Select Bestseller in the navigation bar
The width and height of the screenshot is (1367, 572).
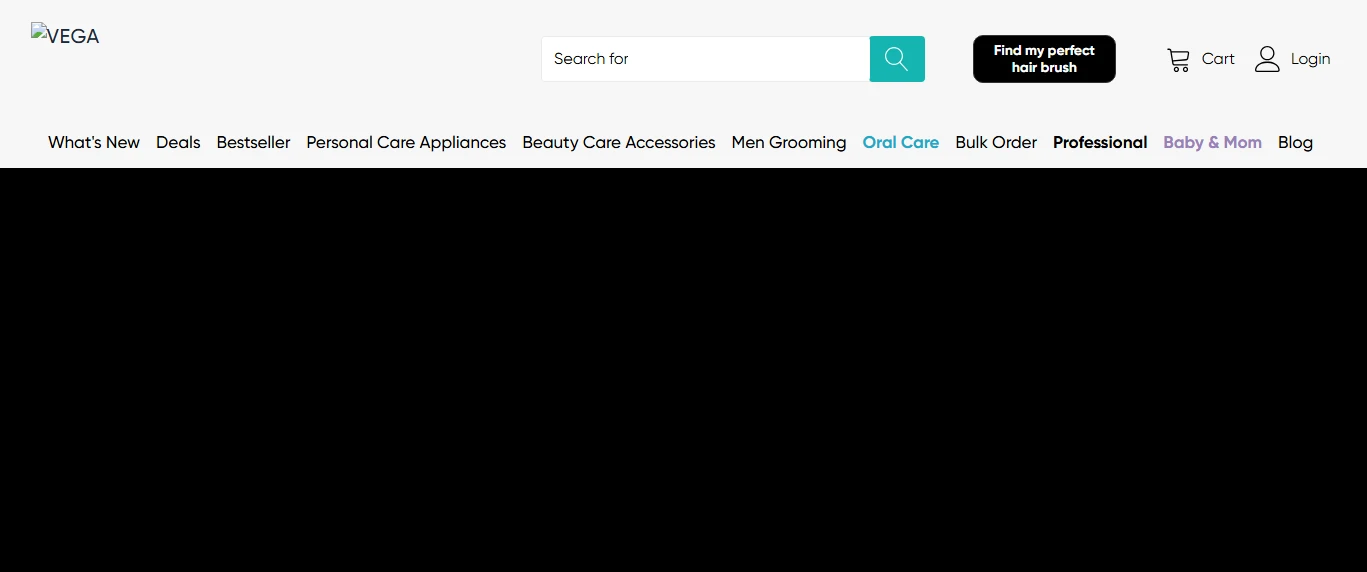point(253,142)
